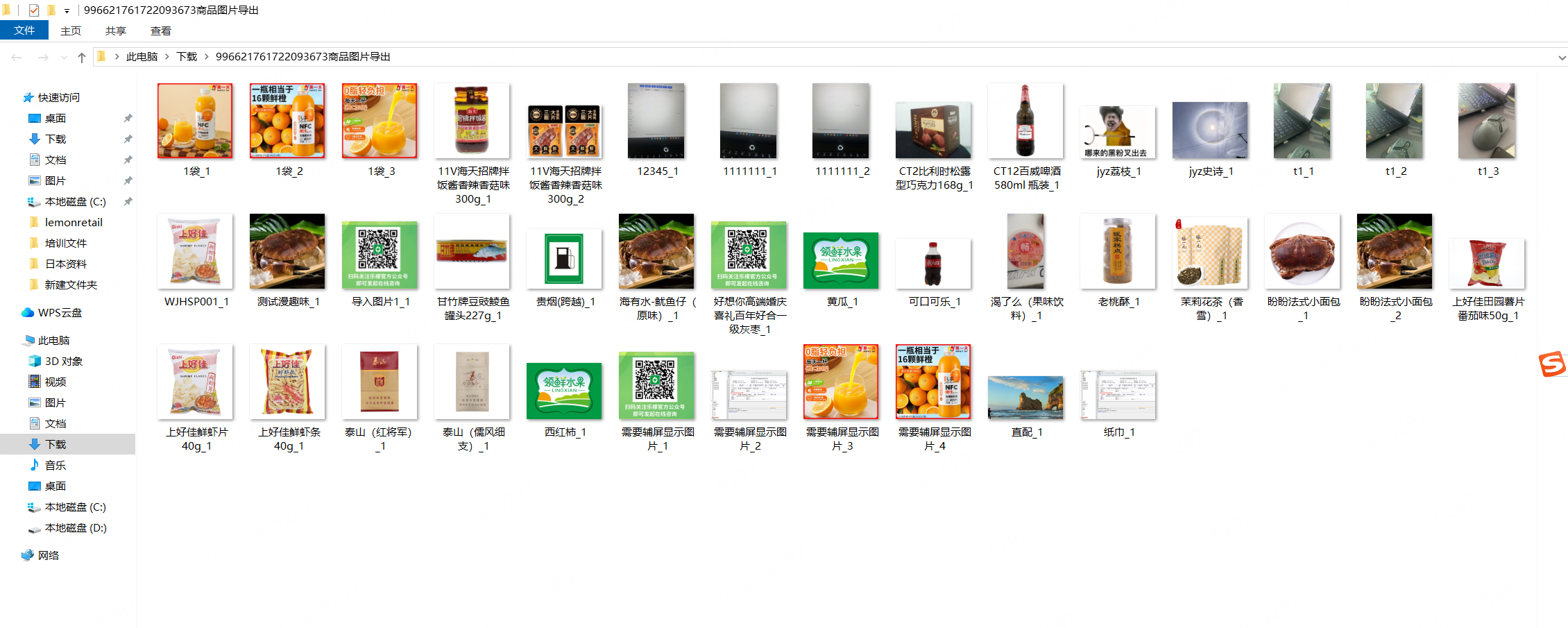Select the 纸巾_1 screenshot thumbnail

point(1118,395)
